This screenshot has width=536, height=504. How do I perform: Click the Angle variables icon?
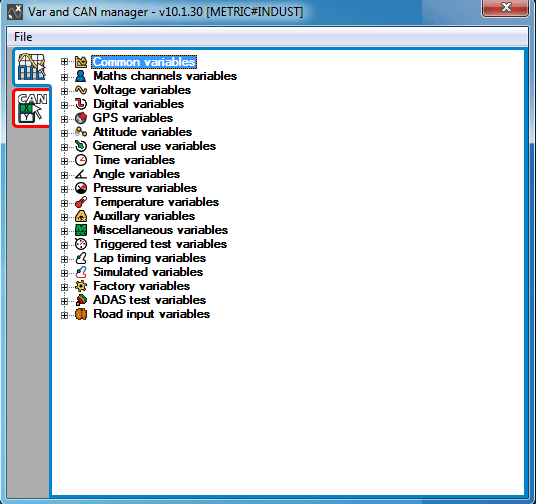point(81,174)
